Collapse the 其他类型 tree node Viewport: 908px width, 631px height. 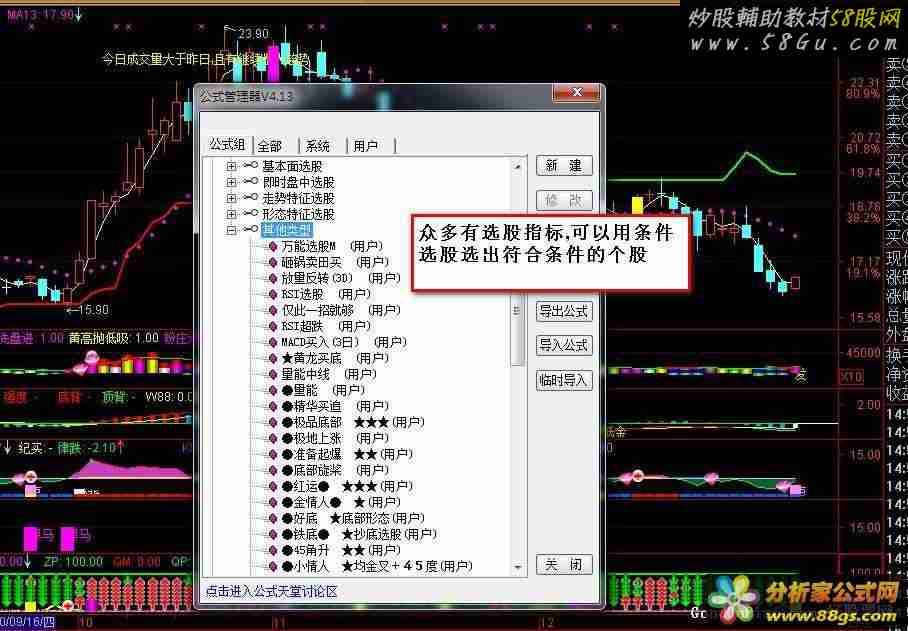[232, 230]
